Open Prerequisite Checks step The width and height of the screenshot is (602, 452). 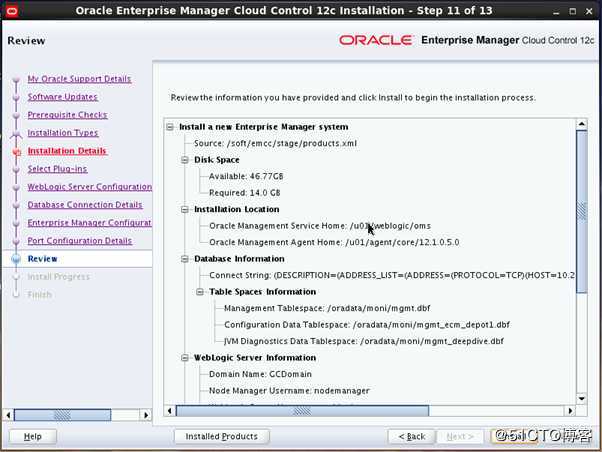click(67, 115)
